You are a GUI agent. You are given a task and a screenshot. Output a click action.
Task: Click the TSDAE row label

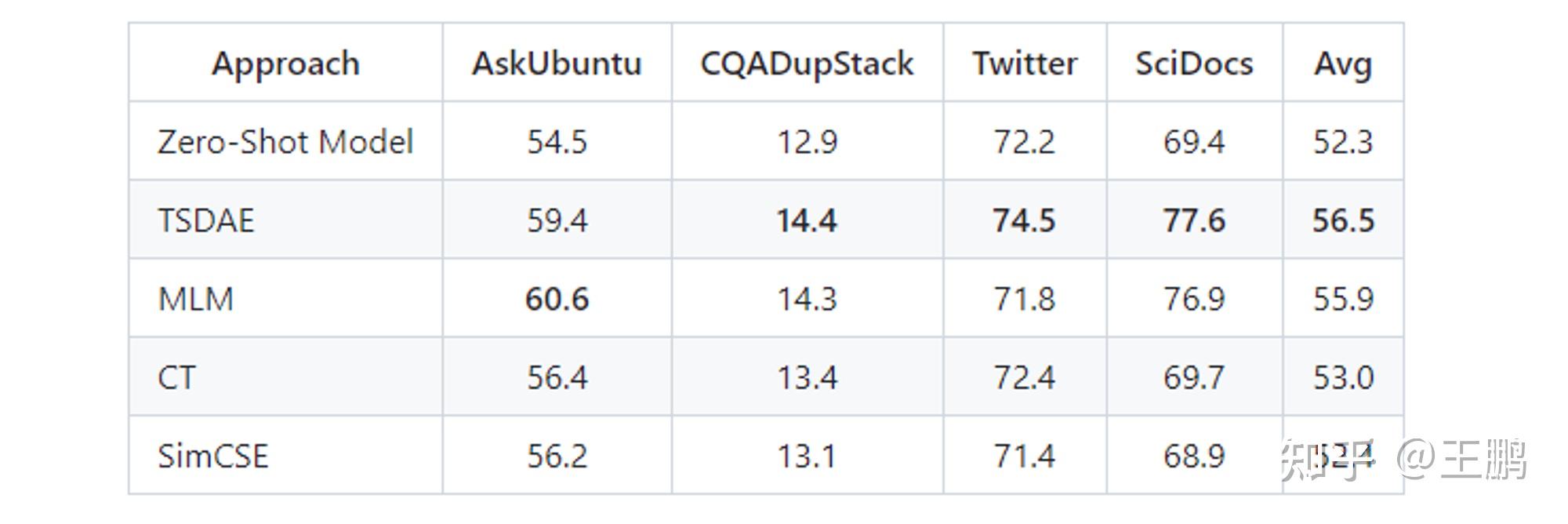pos(206,220)
